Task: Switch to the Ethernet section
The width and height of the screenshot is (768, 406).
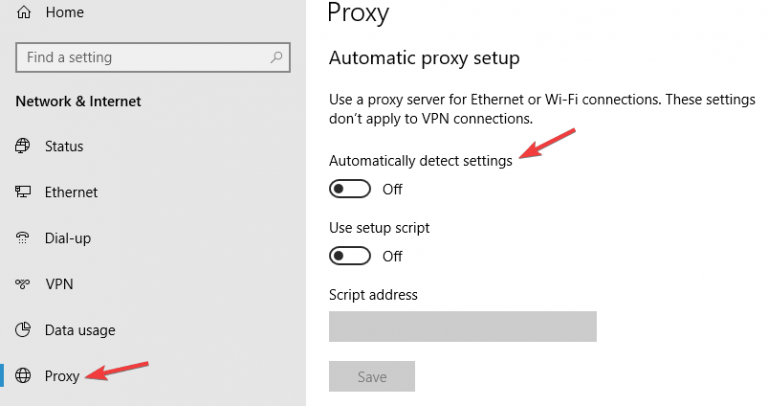Action: pyautogui.click(x=71, y=192)
